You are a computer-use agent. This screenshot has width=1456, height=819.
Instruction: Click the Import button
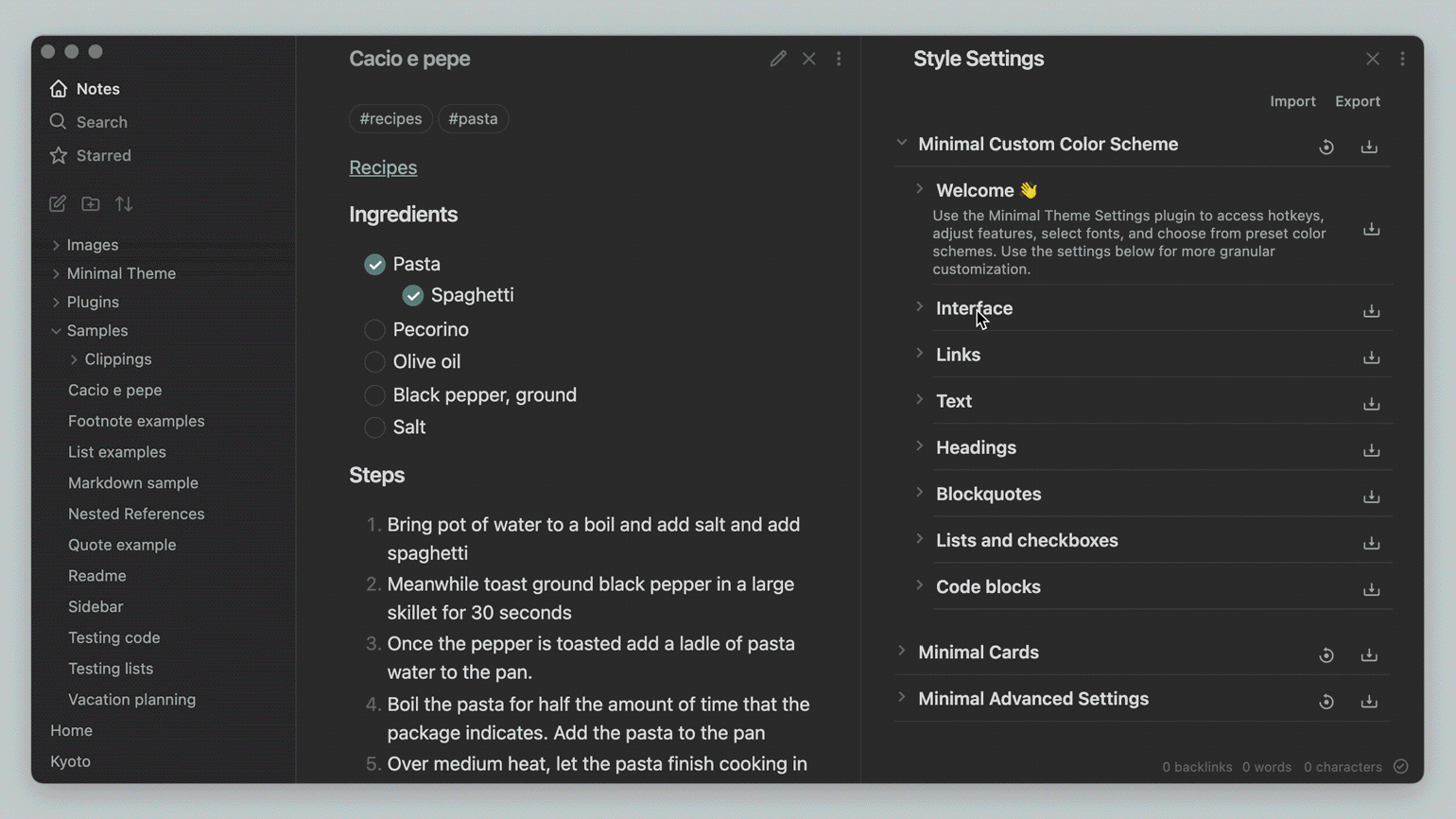point(1292,101)
